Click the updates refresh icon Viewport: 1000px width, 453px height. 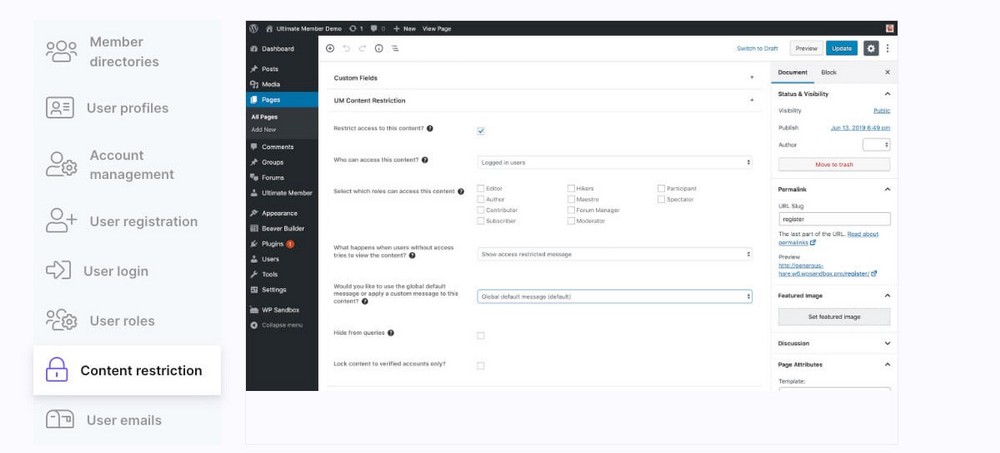(x=353, y=29)
